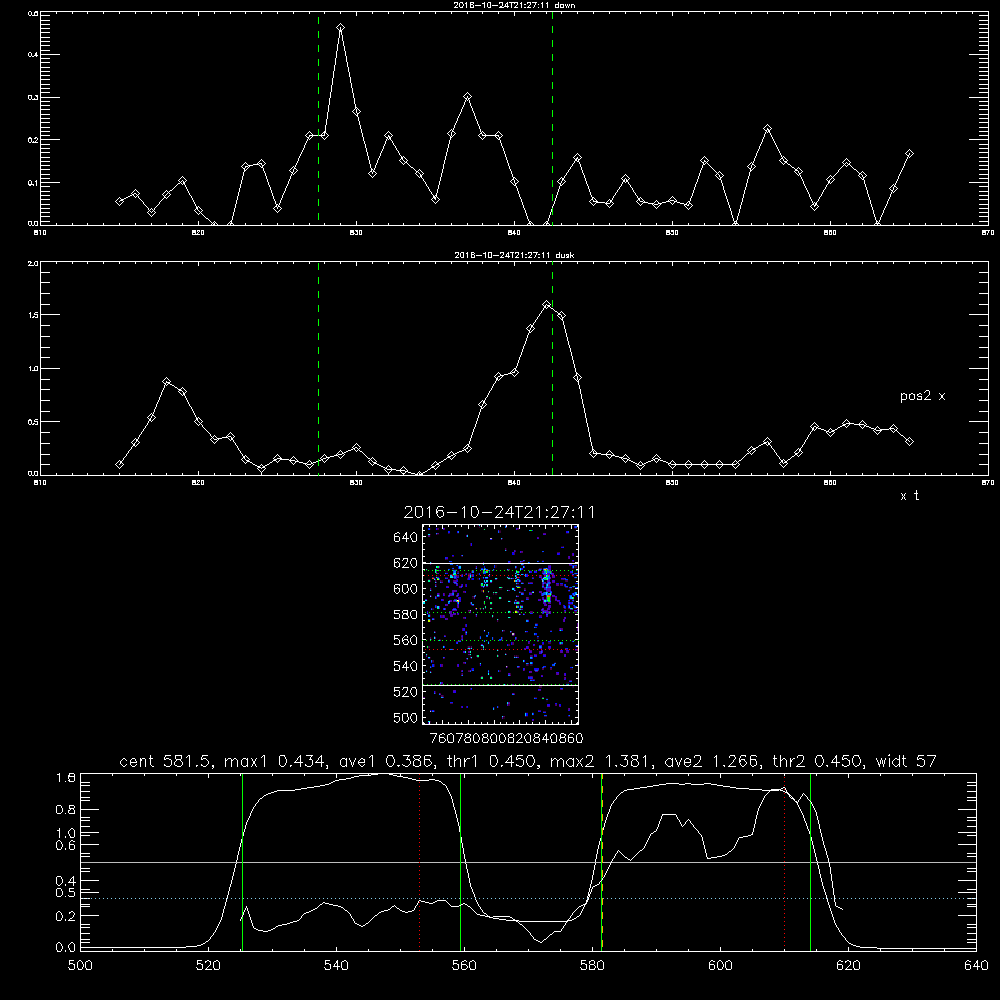Click the large timestamp title above the image
Image resolution: width=1000 pixels, height=1000 pixels.
499,513
